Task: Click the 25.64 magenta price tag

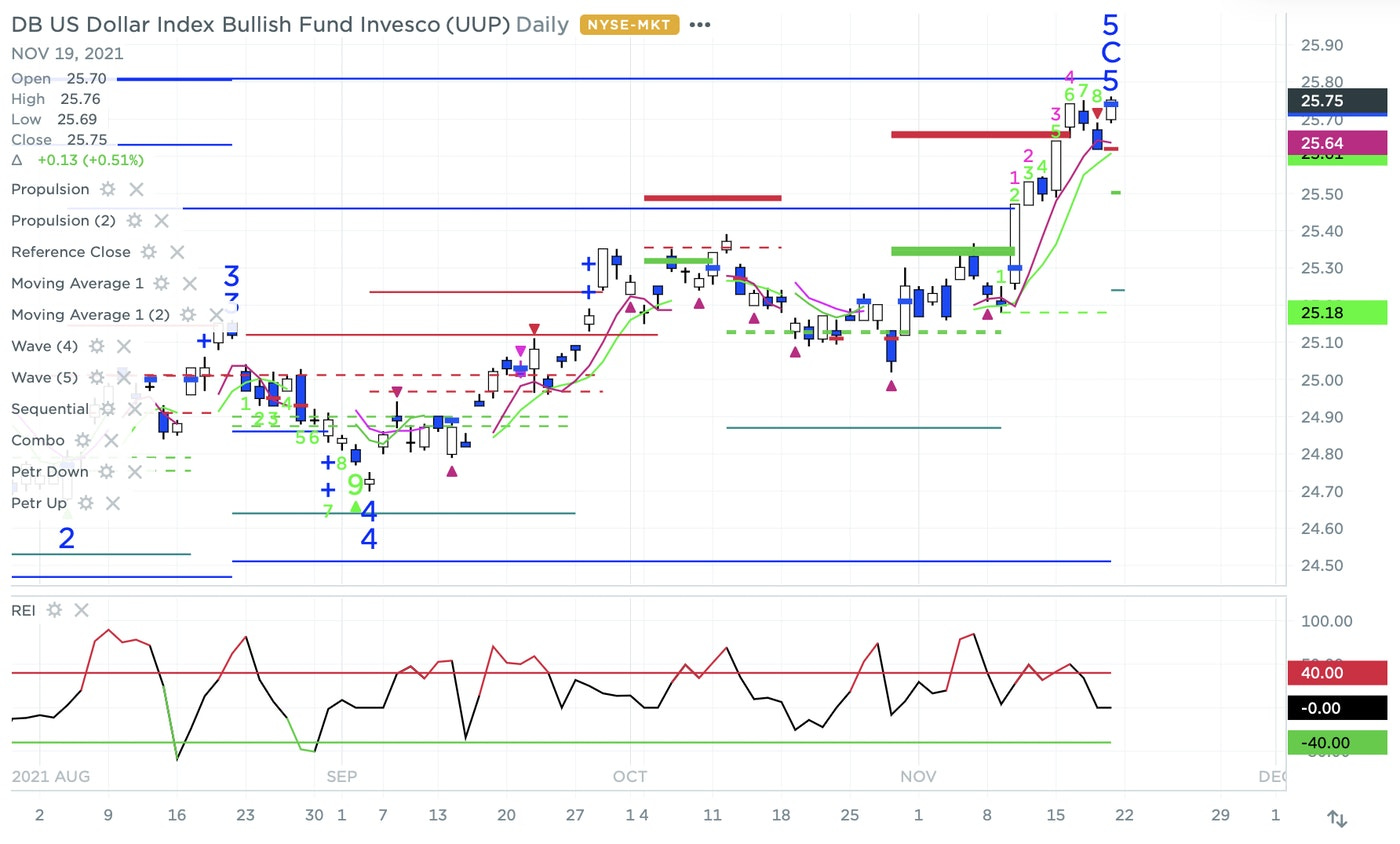Action: 1337,143
